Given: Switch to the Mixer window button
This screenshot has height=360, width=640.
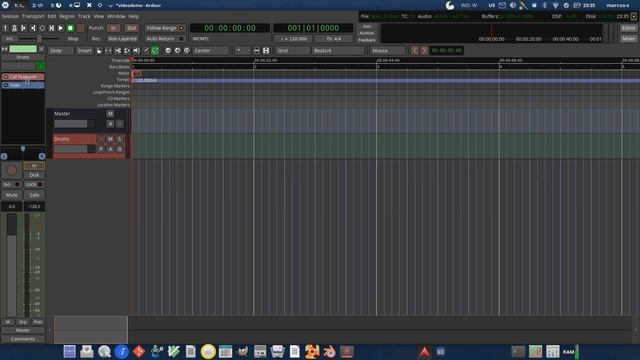Looking at the screenshot, I should tap(629, 39).
